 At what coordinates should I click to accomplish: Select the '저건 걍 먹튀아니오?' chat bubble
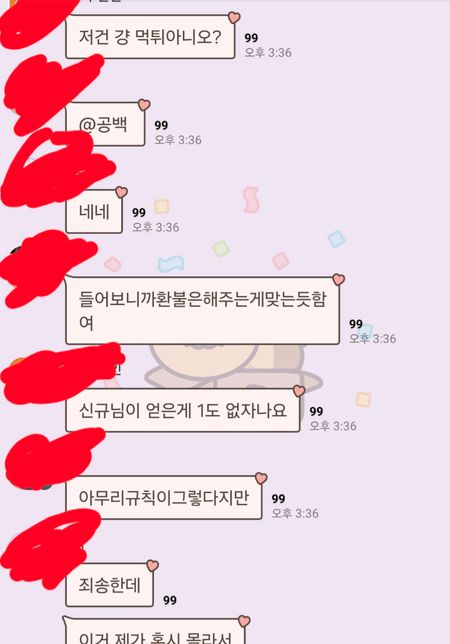150,37
